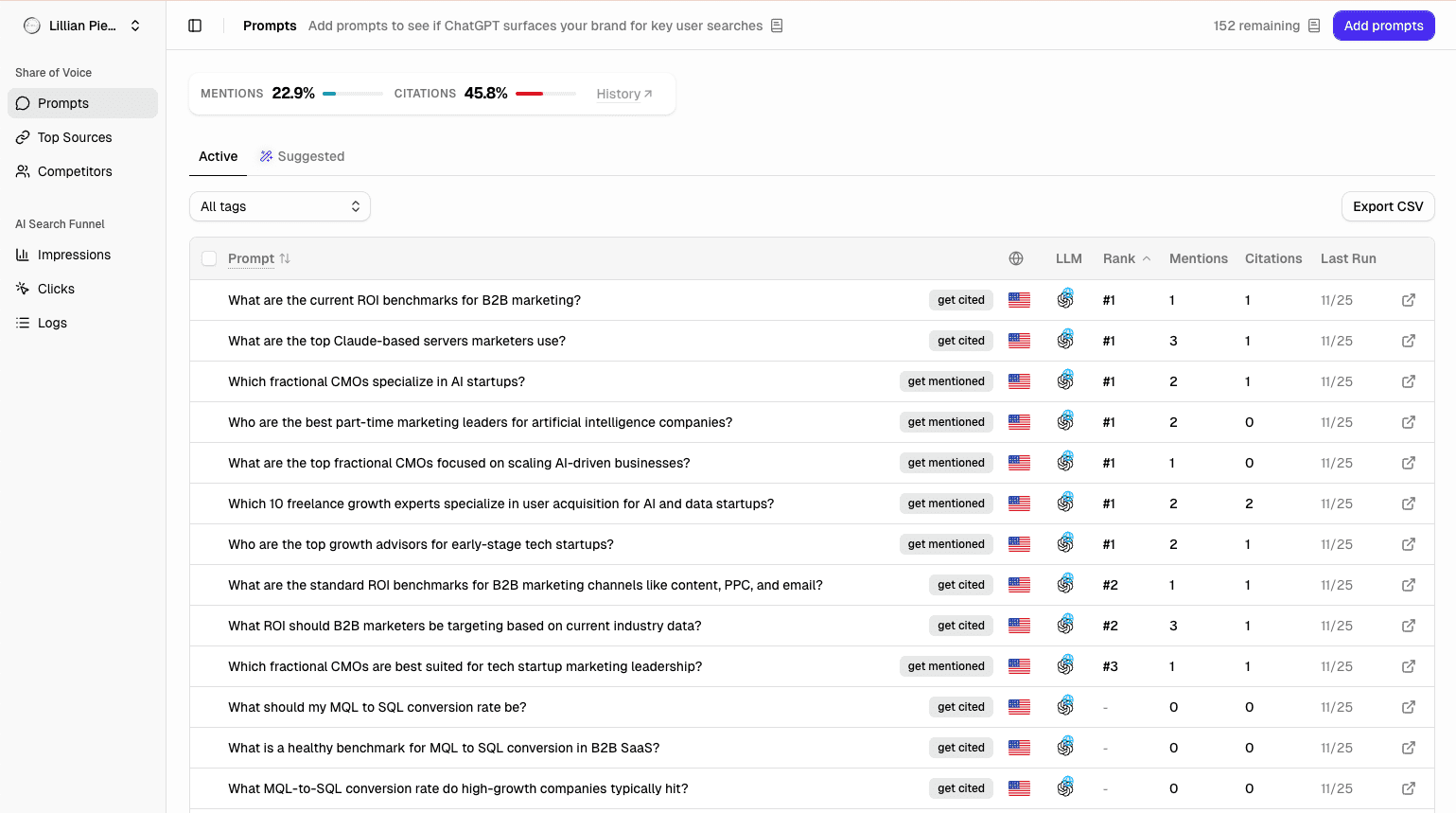This screenshot has width=1456, height=813.
Task: Tick the select-all checkbox in table header
Action: [209, 258]
